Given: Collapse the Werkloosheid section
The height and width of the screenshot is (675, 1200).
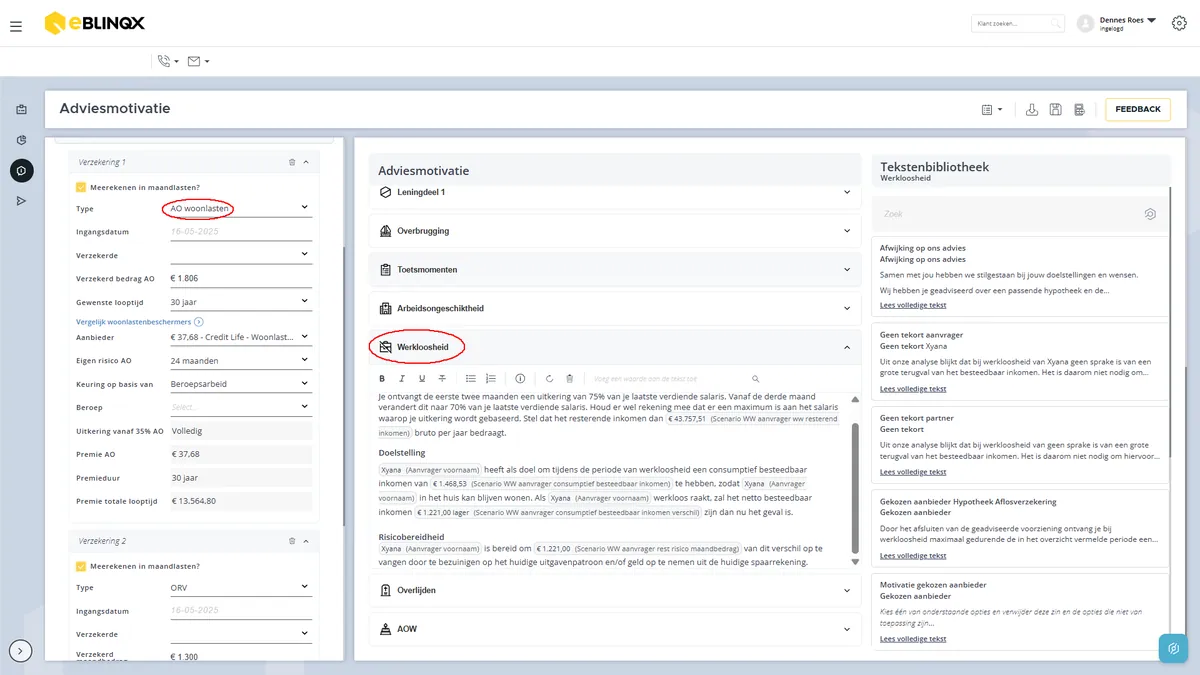Looking at the screenshot, I should coord(847,347).
